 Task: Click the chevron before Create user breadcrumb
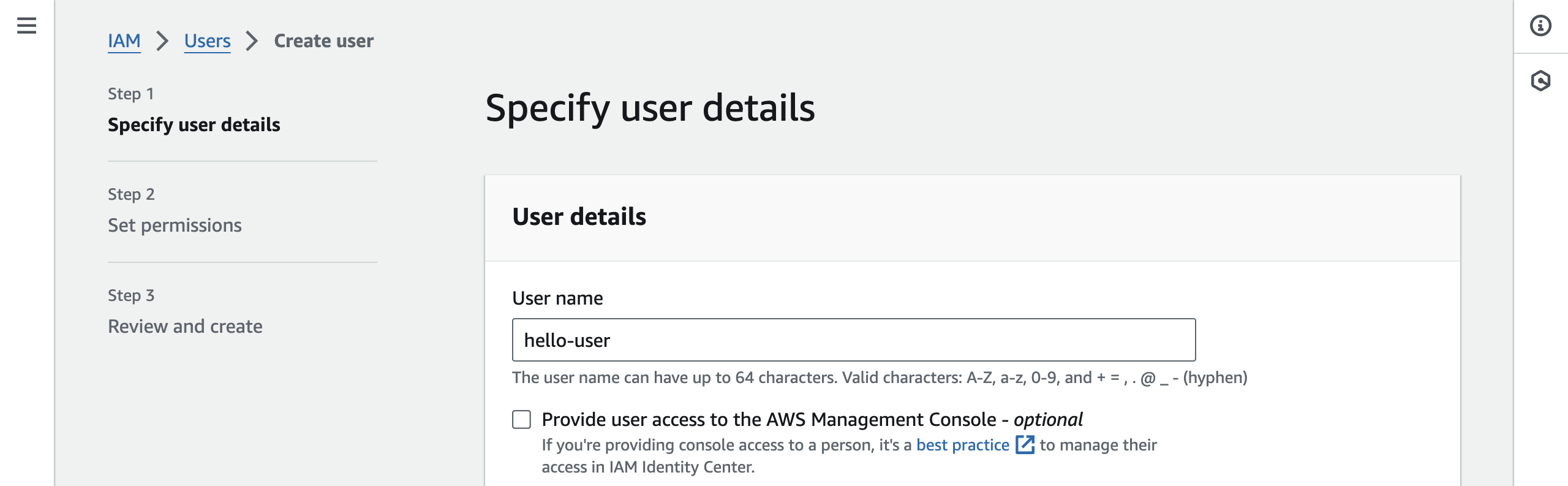pyautogui.click(x=252, y=41)
